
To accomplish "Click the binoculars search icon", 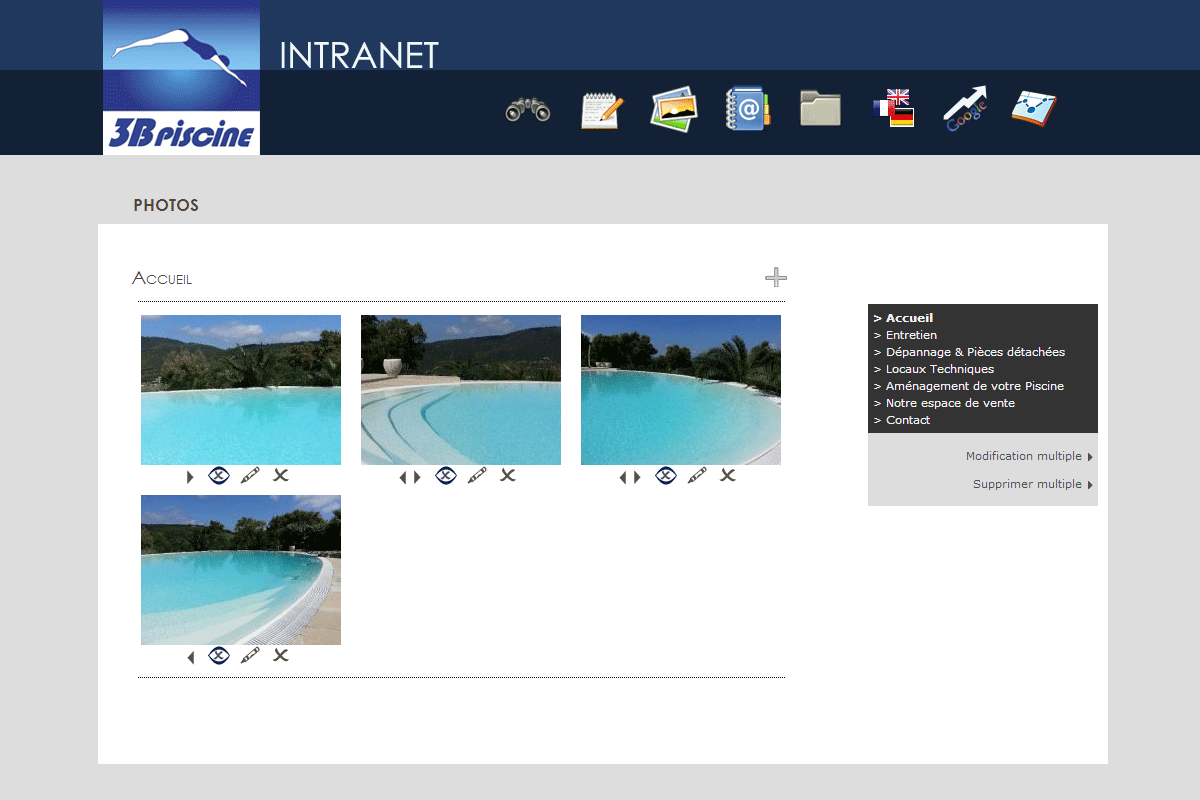I will pyautogui.click(x=528, y=109).
